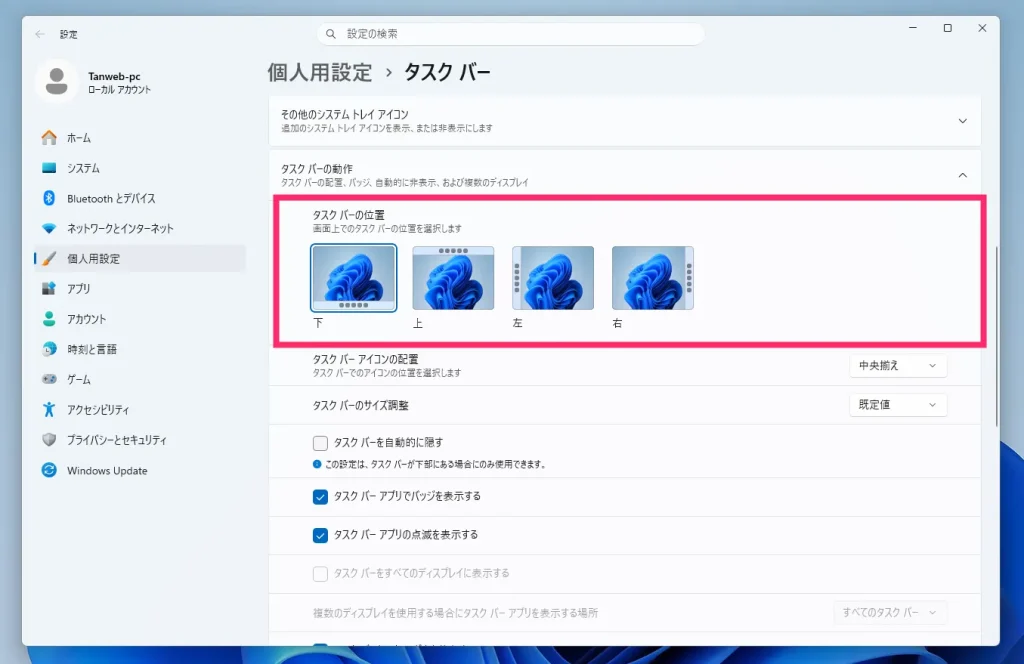Uncheck タスク バー アプリでバッジを表示する
Viewport: 1024px width, 664px height.
point(320,497)
